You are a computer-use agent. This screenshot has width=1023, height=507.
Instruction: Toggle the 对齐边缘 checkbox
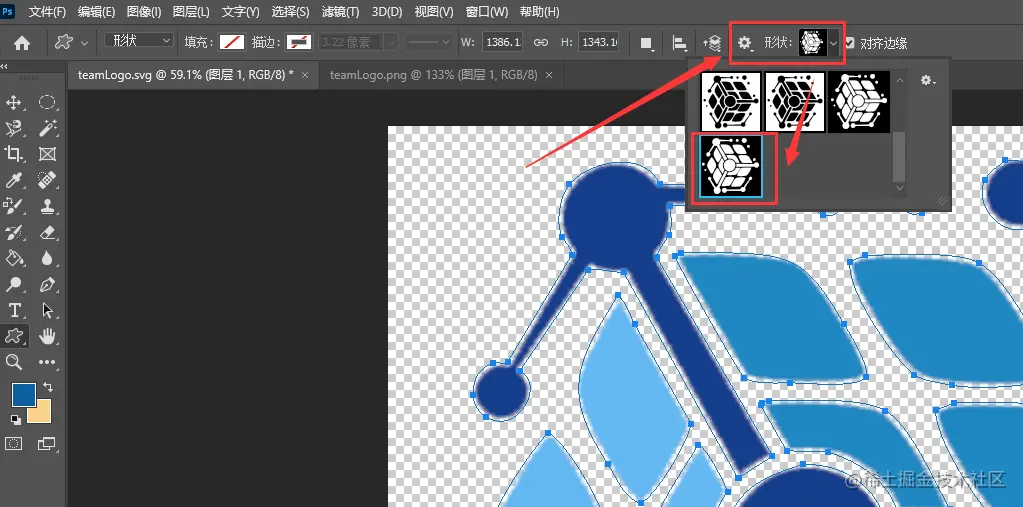coord(849,43)
